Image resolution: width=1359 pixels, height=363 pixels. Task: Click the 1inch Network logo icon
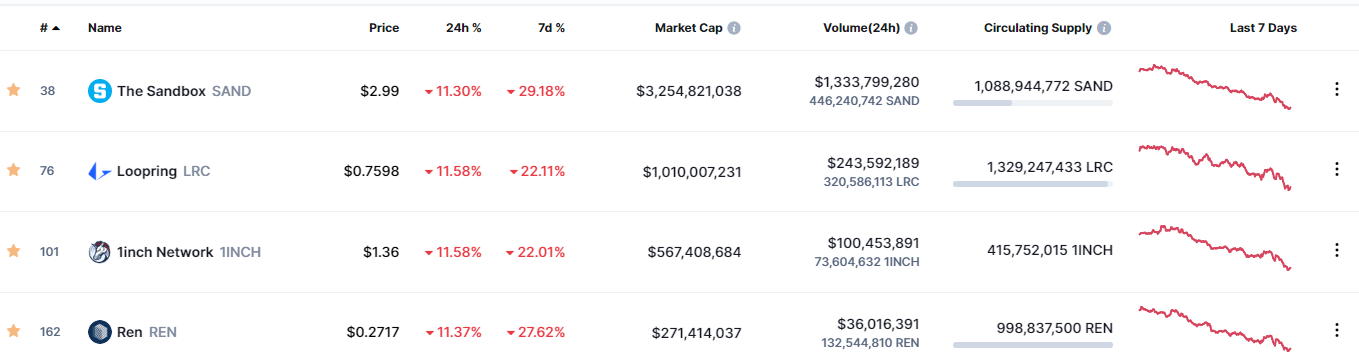coord(99,252)
